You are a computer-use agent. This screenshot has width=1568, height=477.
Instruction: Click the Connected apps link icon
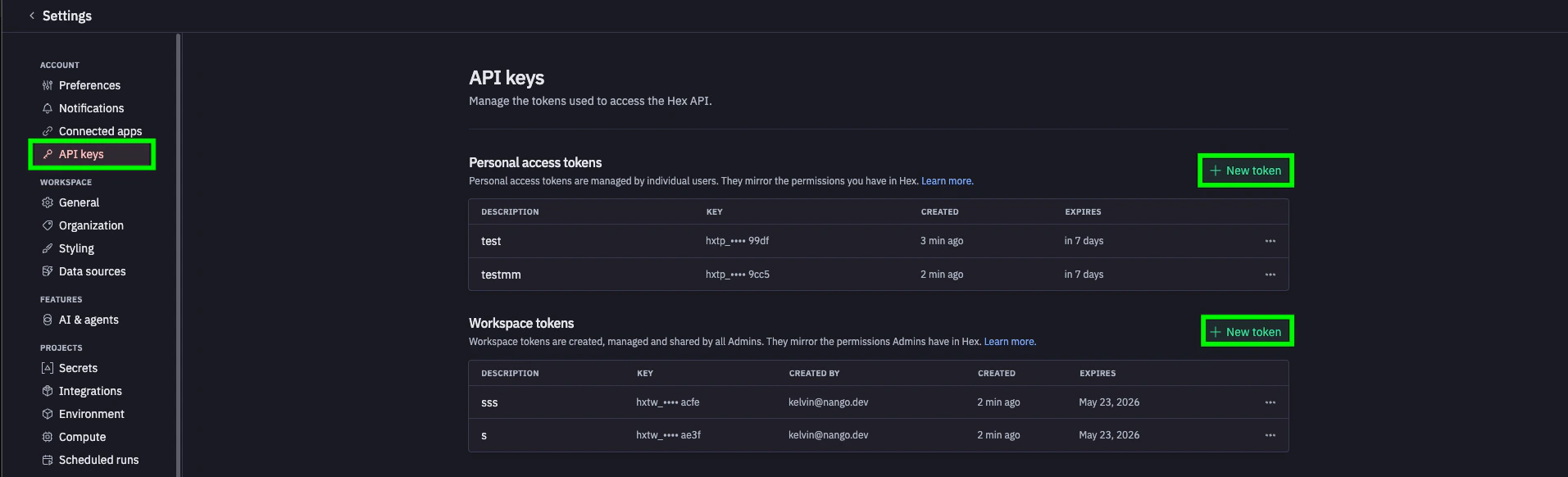[48, 131]
